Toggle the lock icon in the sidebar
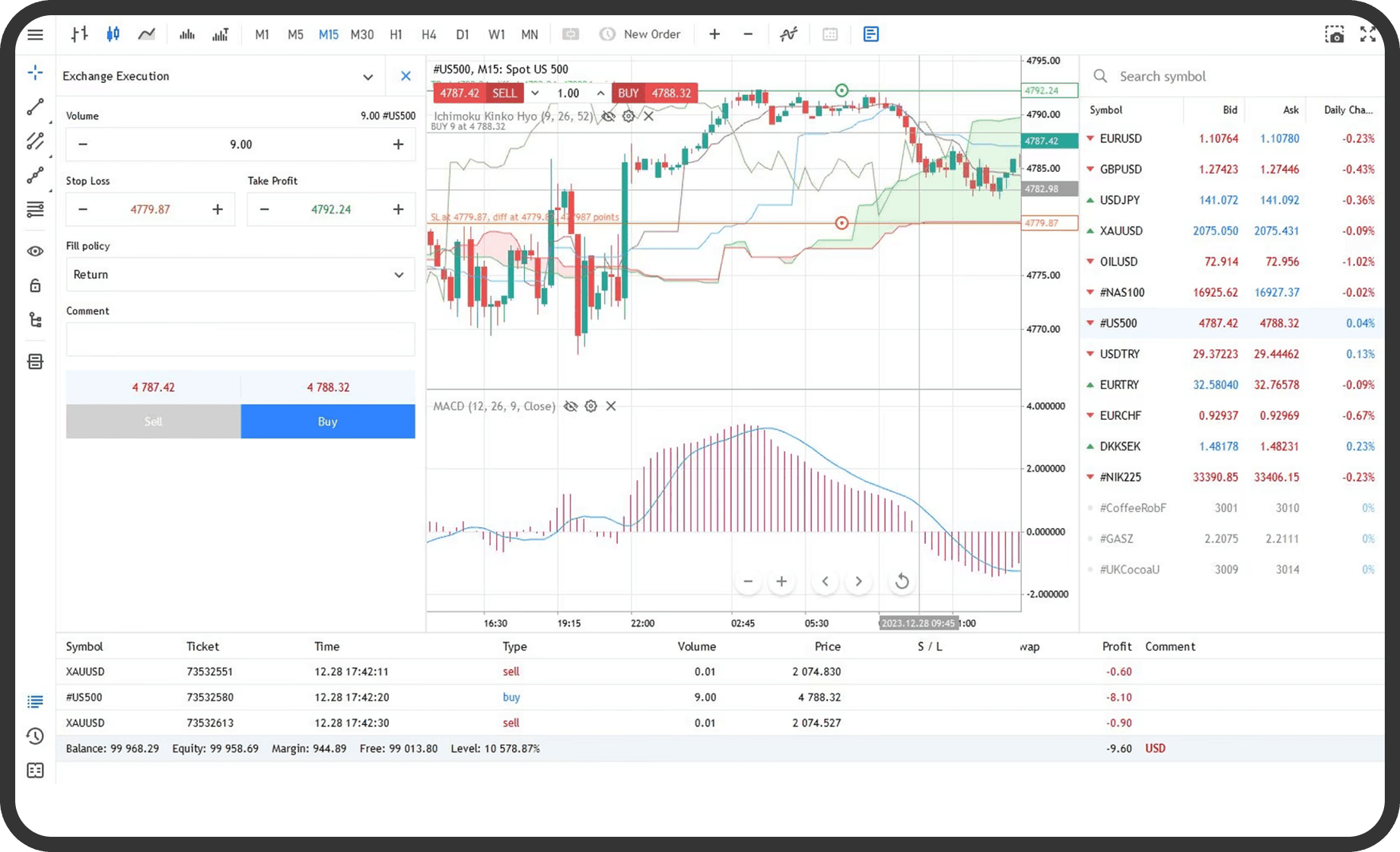This screenshot has width=1400, height=852. tap(35, 285)
